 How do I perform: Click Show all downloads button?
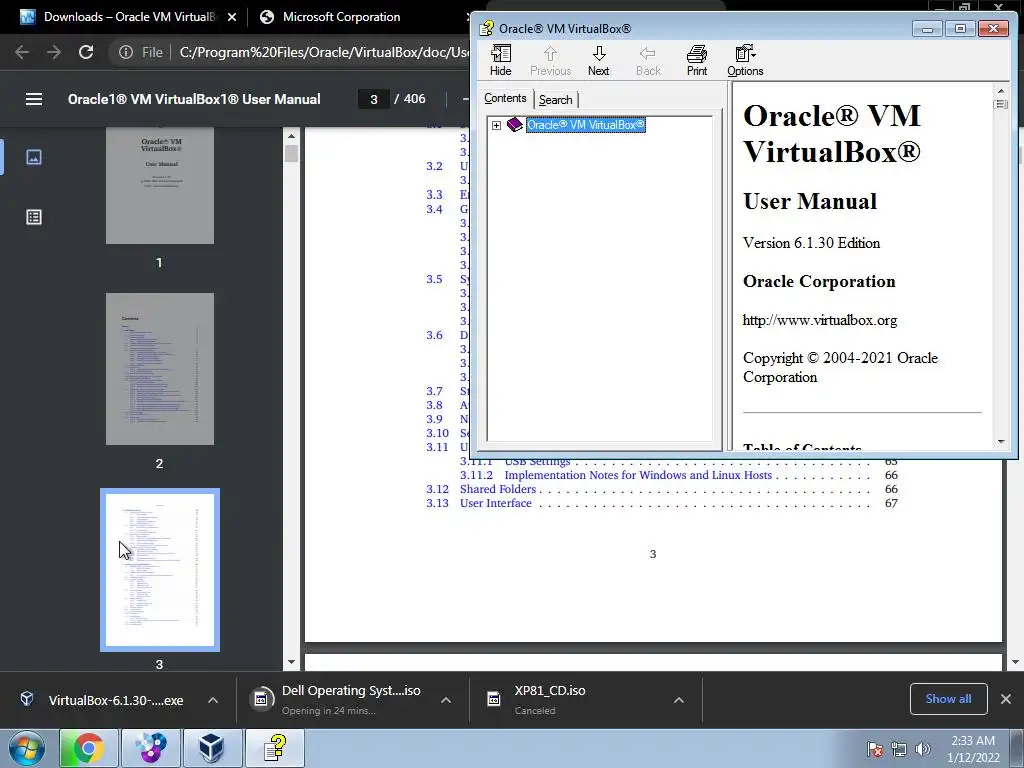pyautogui.click(x=948, y=699)
